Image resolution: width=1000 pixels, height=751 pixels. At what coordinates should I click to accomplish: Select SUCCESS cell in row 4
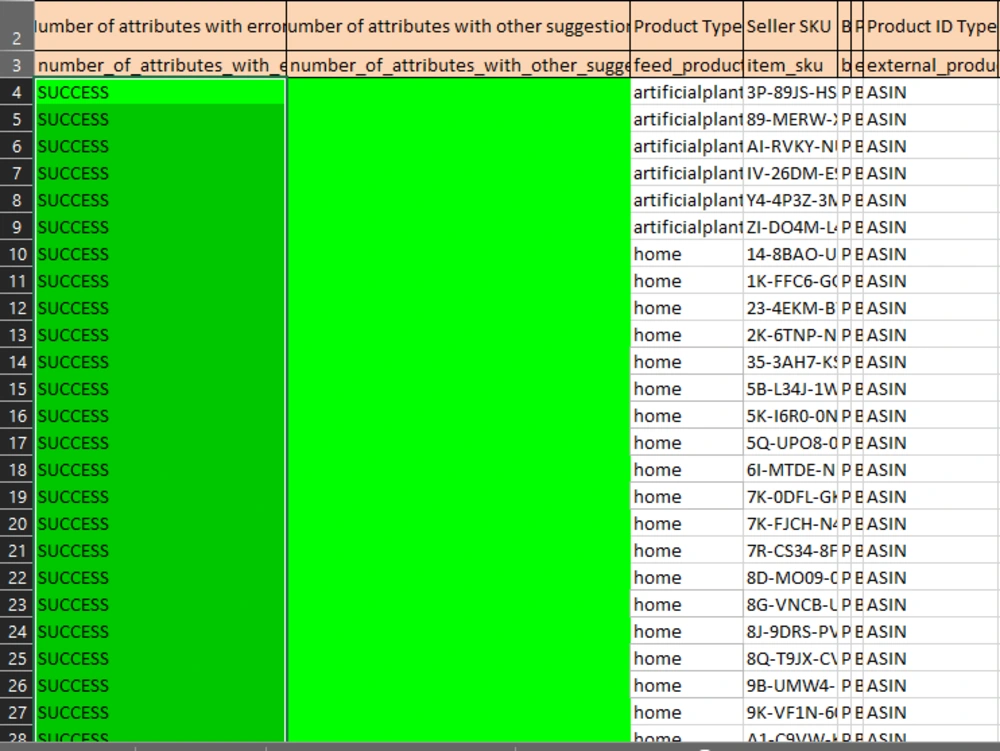(160, 92)
